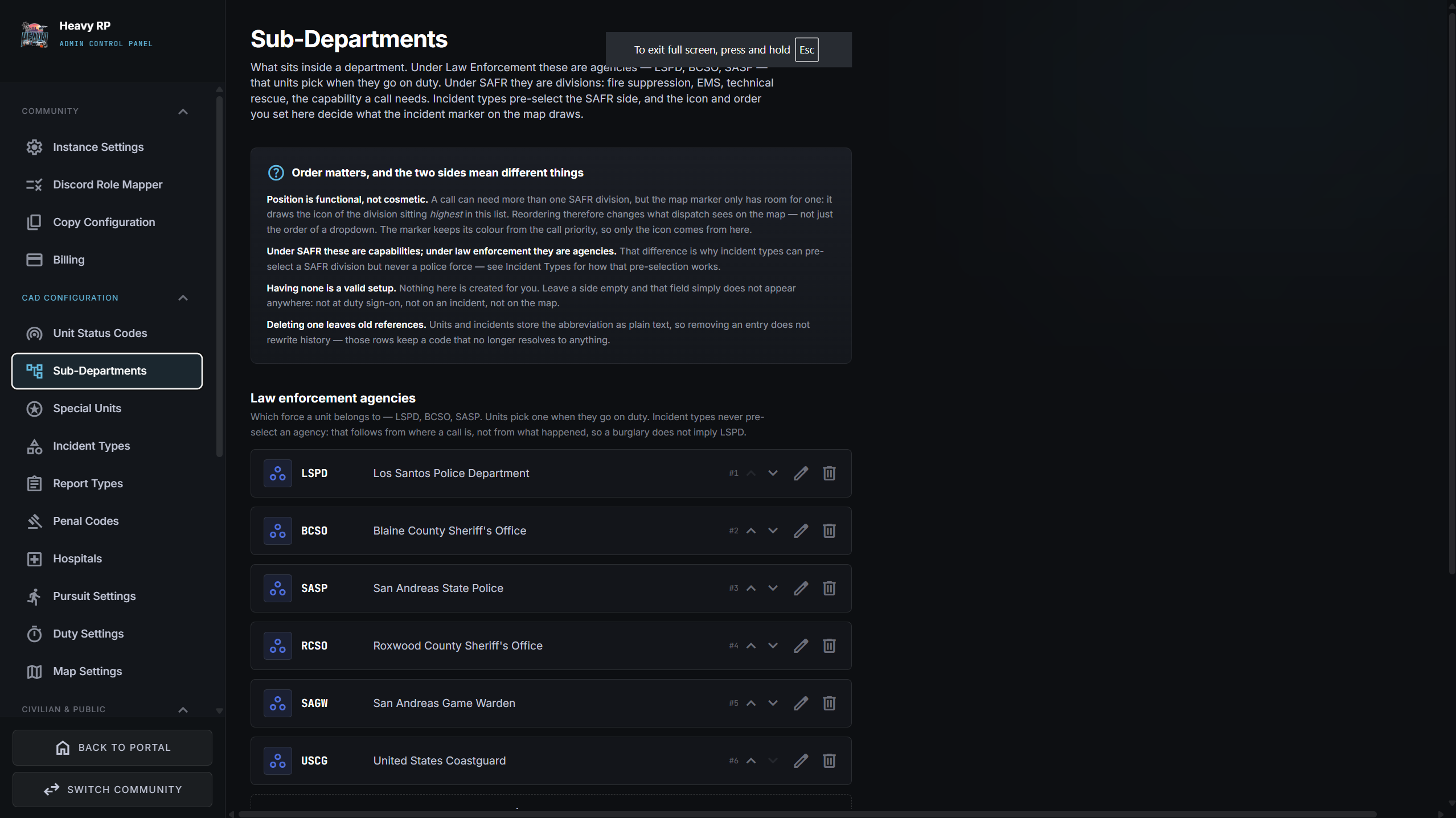This screenshot has height=818, width=1456.
Task: Collapse the Community sidebar section
Action: coord(183,112)
